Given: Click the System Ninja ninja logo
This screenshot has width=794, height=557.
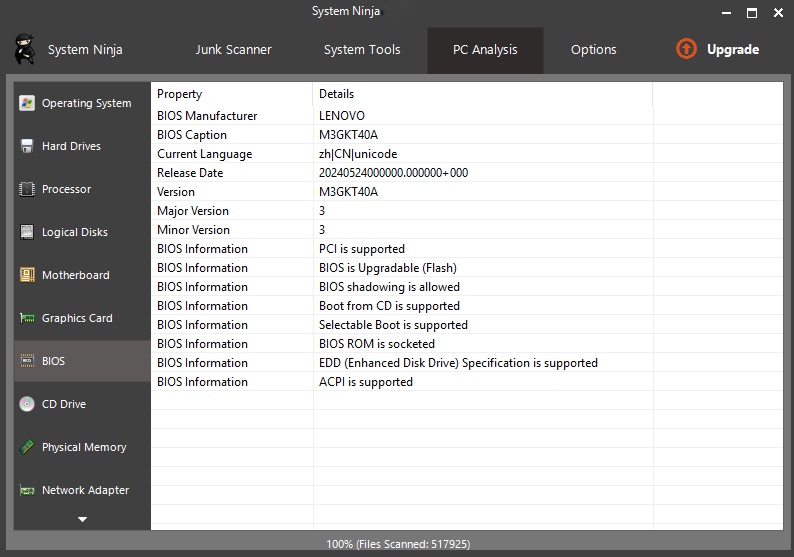Looking at the screenshot, I should (x=25, y=49).
